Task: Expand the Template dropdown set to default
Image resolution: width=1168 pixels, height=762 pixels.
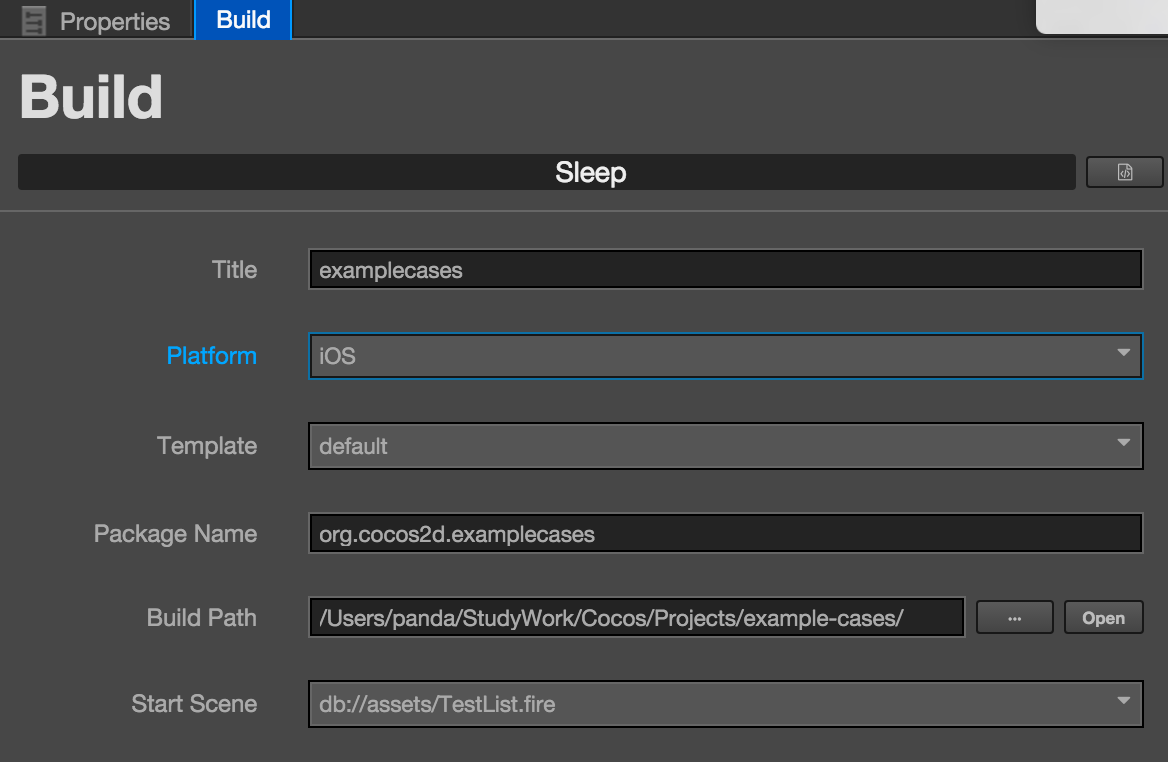Action: point(725,446)
